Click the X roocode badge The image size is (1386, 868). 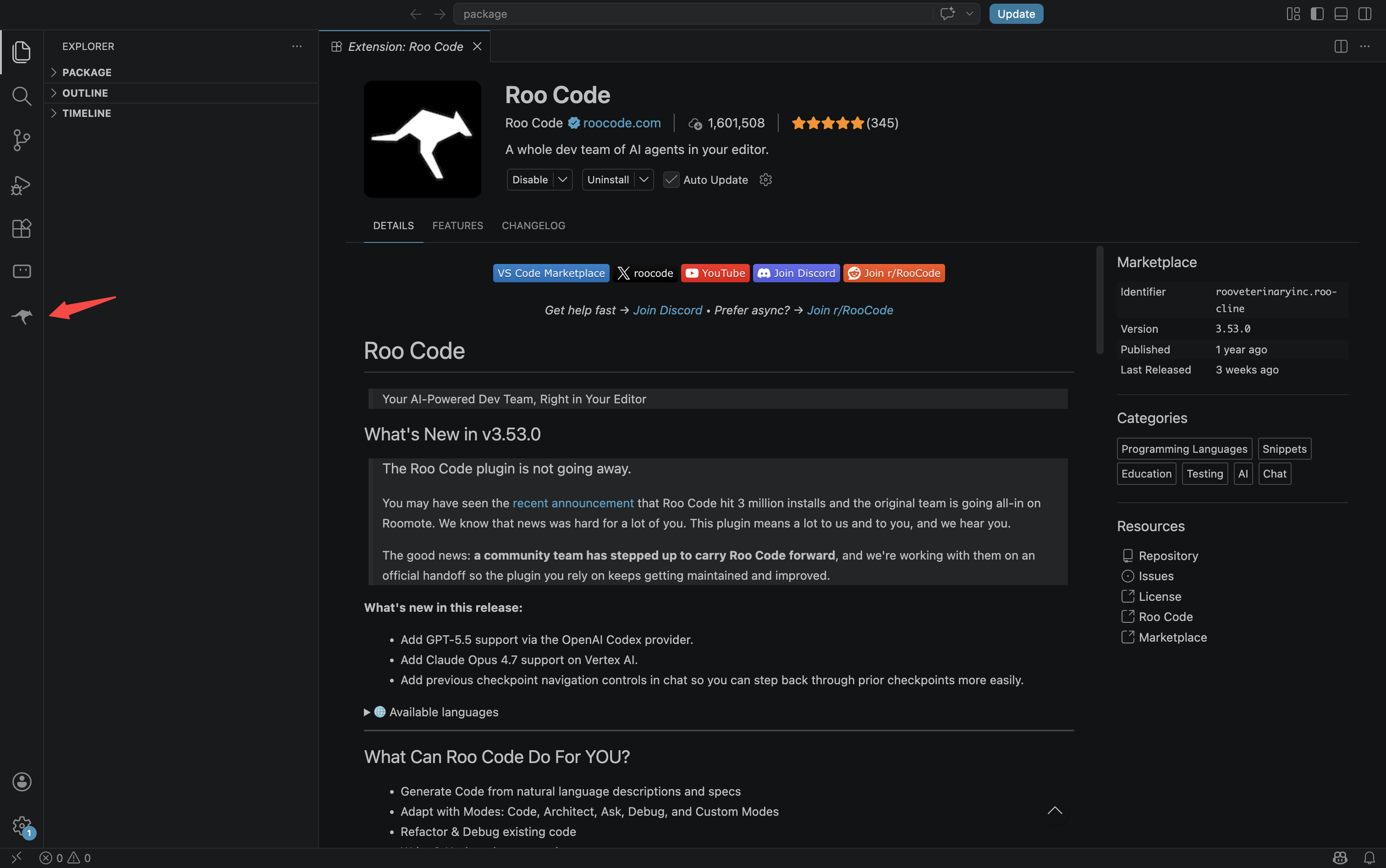[x=645, y=273]
